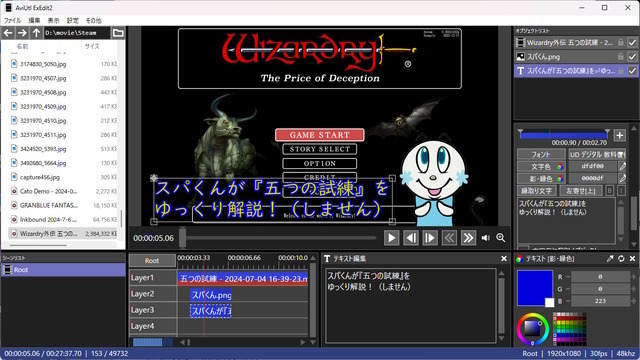Click the speaker volume icon
The height and width of the screenshot is (360, 640).
pyautogui.click(x=486, y=238)
